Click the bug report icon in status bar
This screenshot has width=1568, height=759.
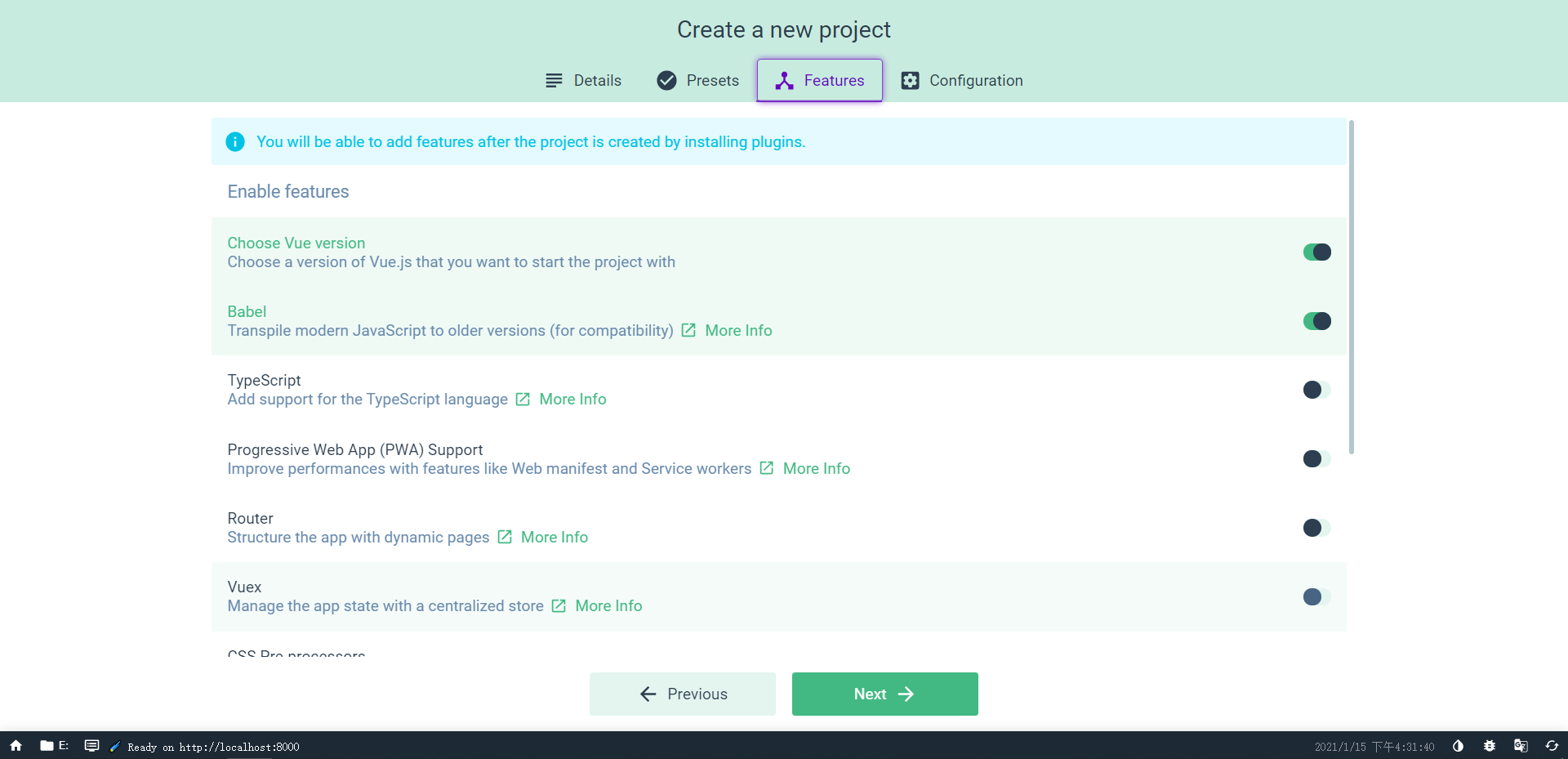point(1490,746)
